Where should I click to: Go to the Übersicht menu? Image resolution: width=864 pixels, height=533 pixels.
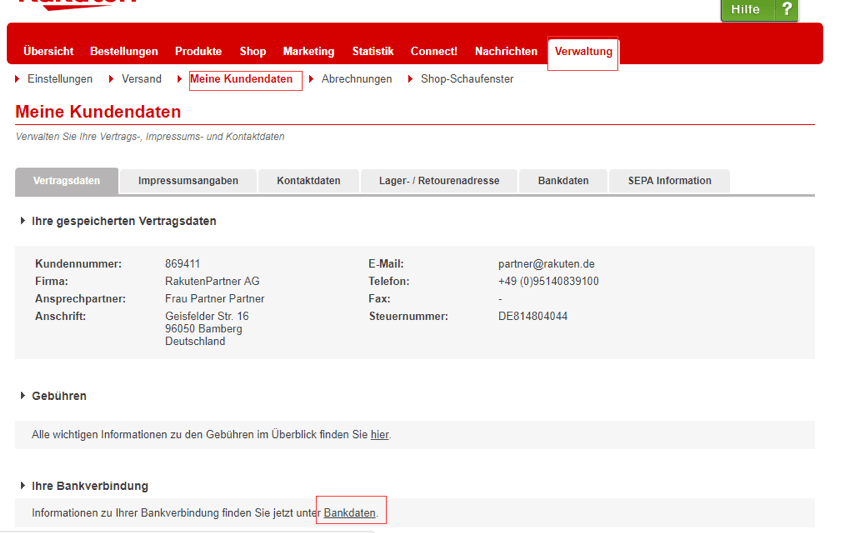coord(48,51)
